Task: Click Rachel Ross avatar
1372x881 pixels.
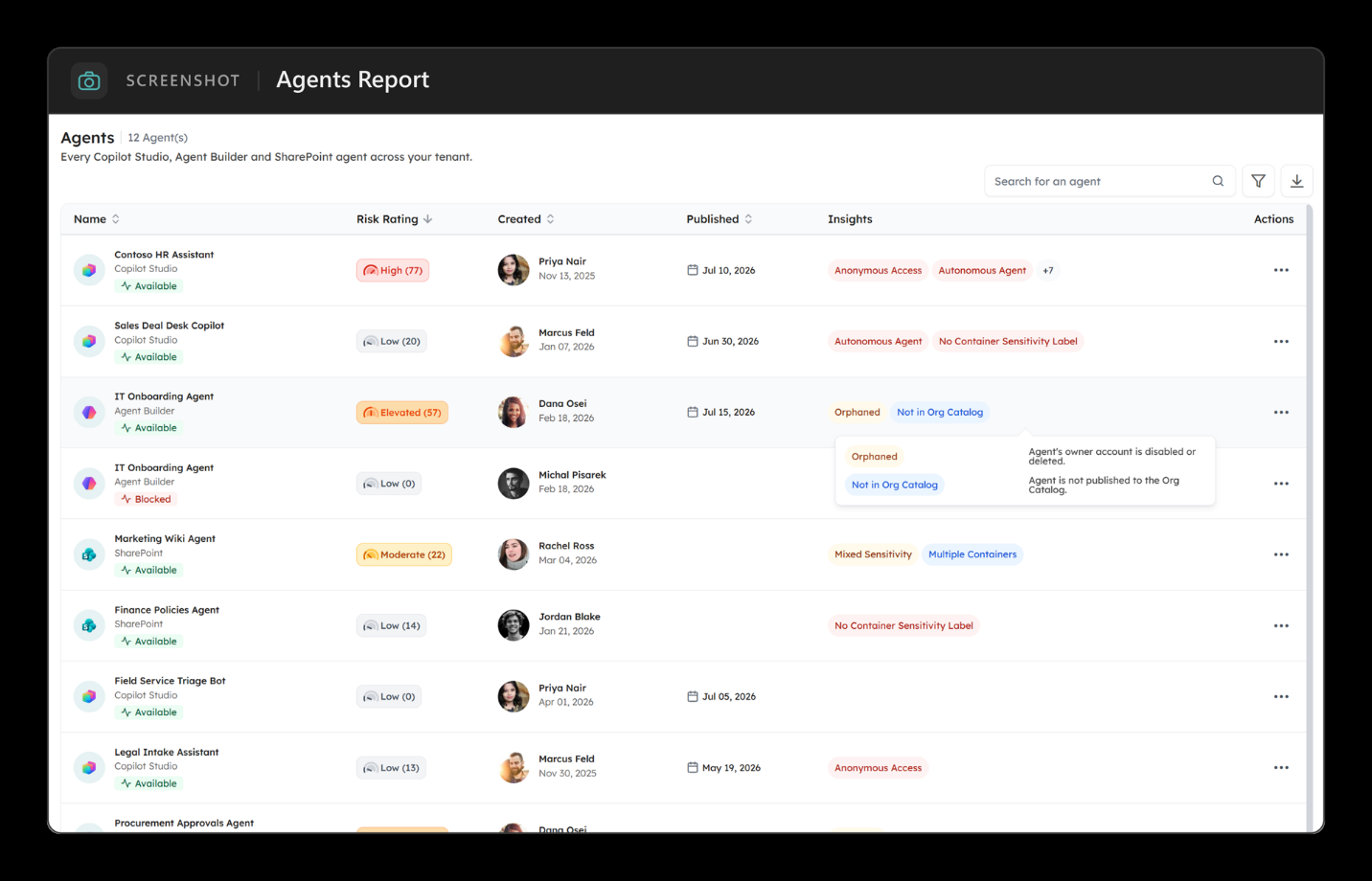Action: point(514,554)
